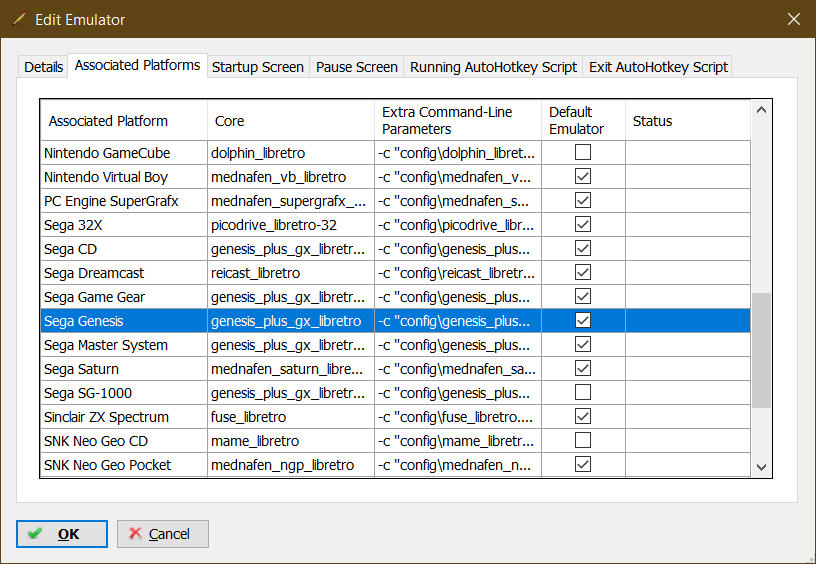Click the Core column header
816x564 pixels.
[291, 120]
